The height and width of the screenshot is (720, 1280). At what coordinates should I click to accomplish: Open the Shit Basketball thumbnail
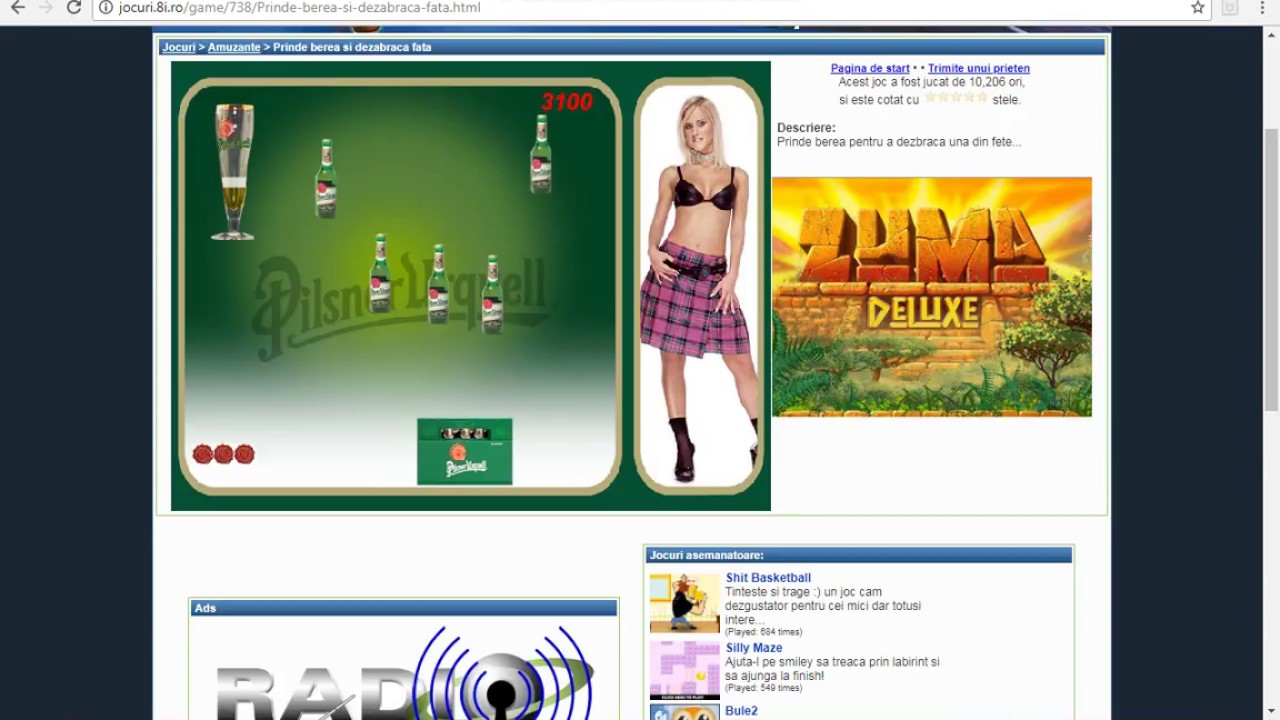pyautogui.click(x=684, y=603)
